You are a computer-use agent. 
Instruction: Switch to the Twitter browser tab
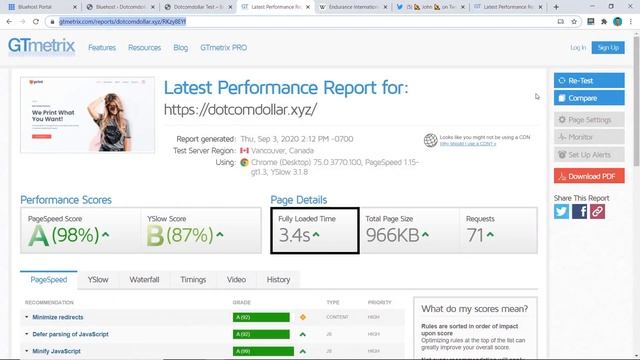[x=431, y=7]
